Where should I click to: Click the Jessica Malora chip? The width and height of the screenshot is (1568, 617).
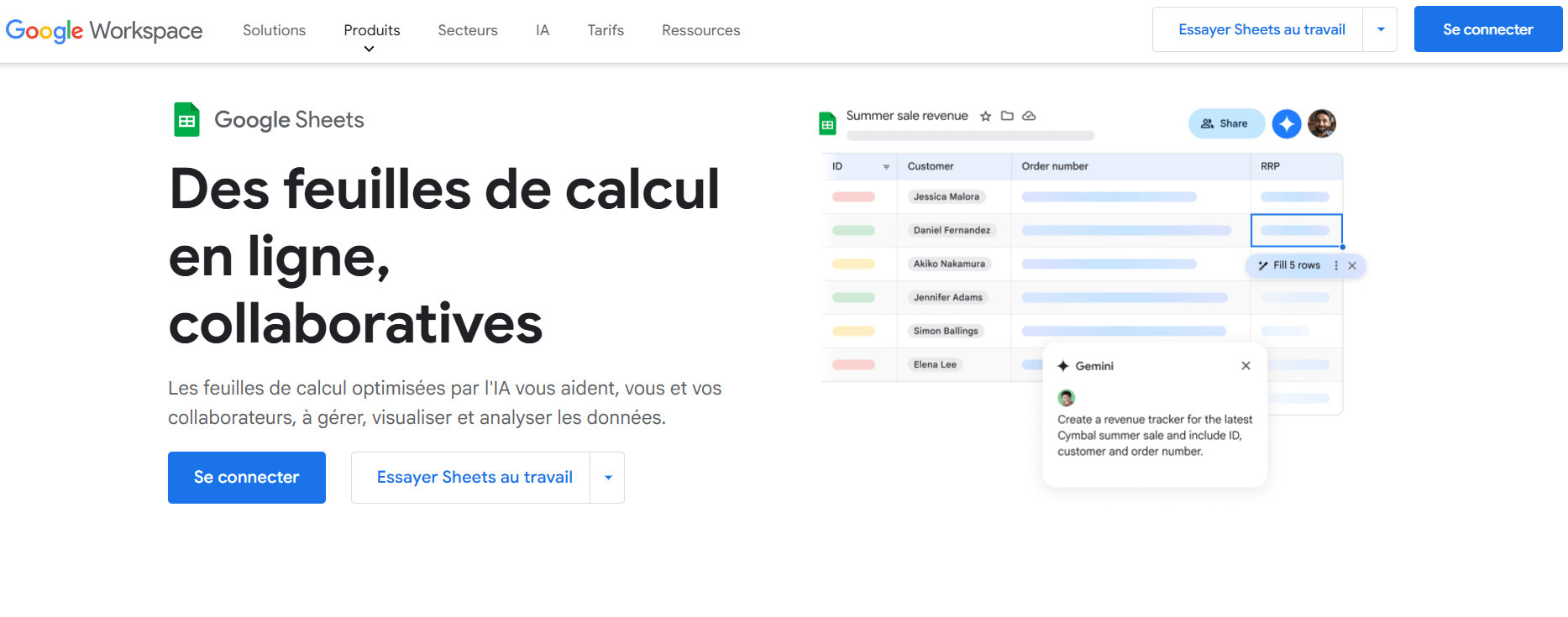947,196
